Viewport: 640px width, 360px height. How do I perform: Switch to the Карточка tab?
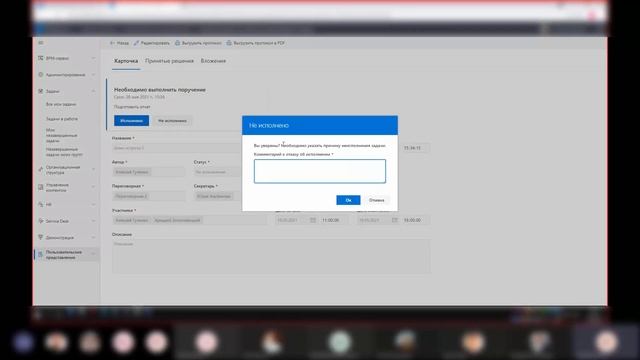(126, 61)
